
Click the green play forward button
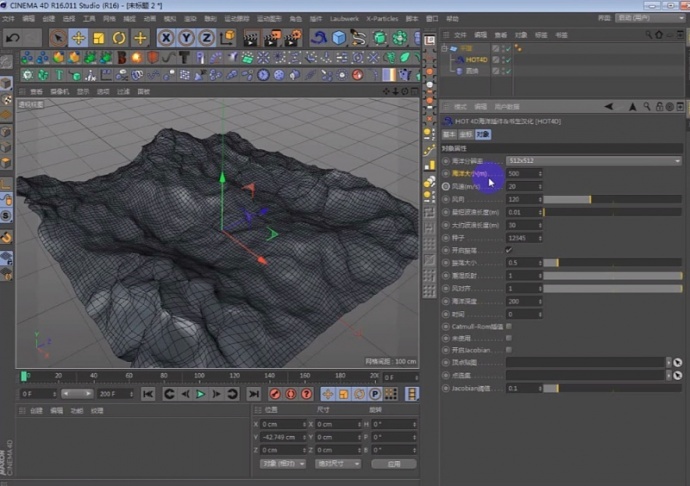coord(200,394)
